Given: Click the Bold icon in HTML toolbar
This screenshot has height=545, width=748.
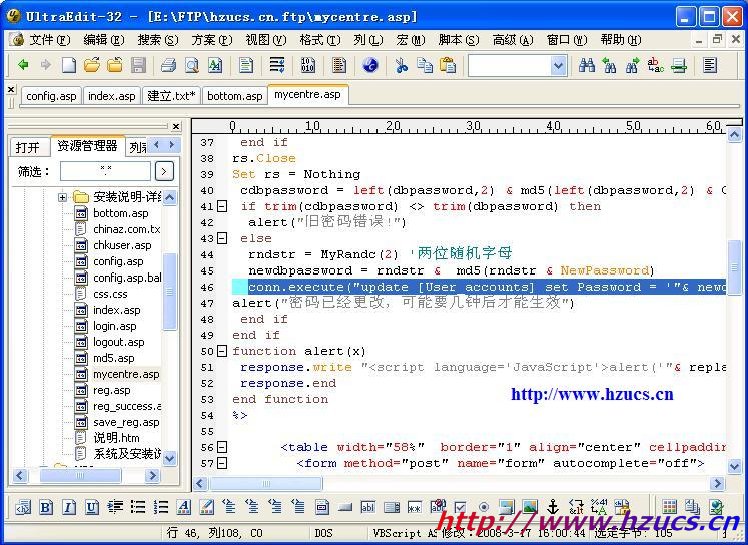Looking at the screenshot, I should [x=47, y=507].
